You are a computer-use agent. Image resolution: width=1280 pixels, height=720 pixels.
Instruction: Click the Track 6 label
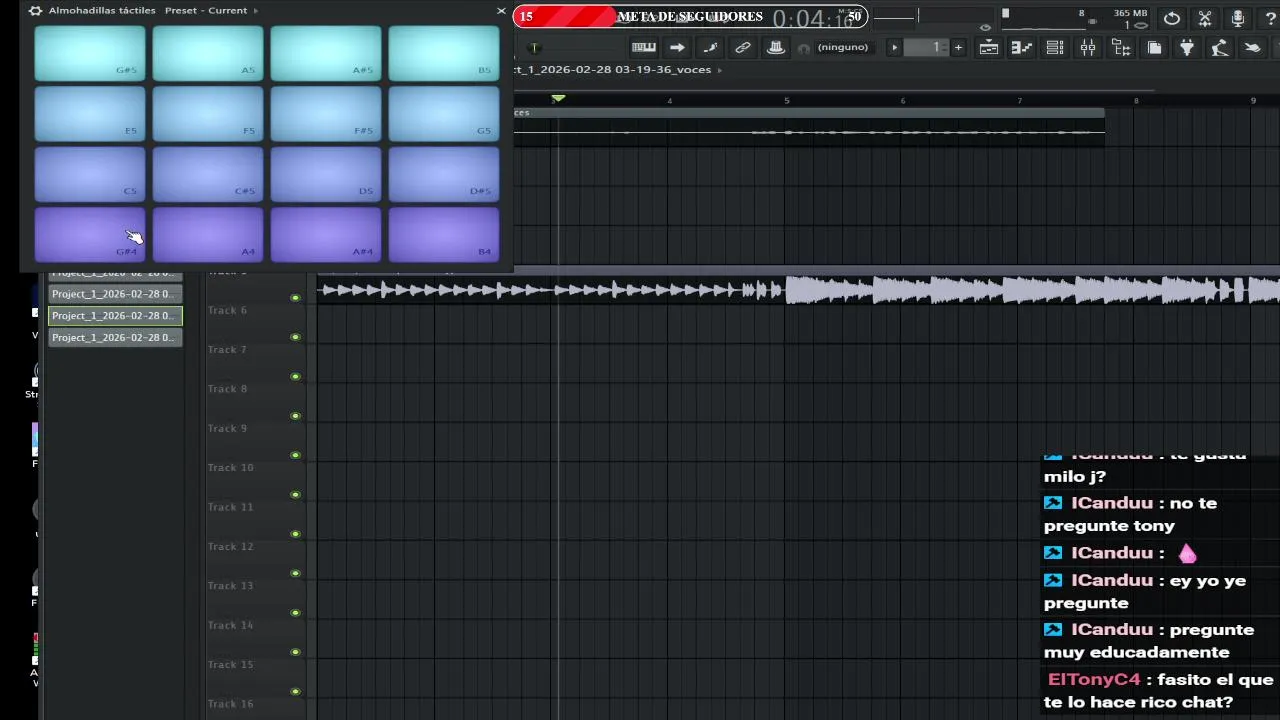[x=227, y=310]
